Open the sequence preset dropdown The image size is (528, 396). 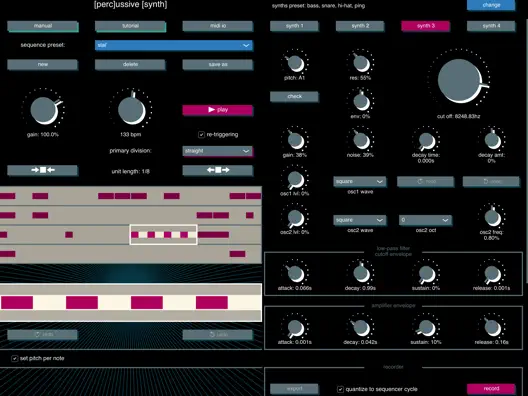(x=174, y=45)
